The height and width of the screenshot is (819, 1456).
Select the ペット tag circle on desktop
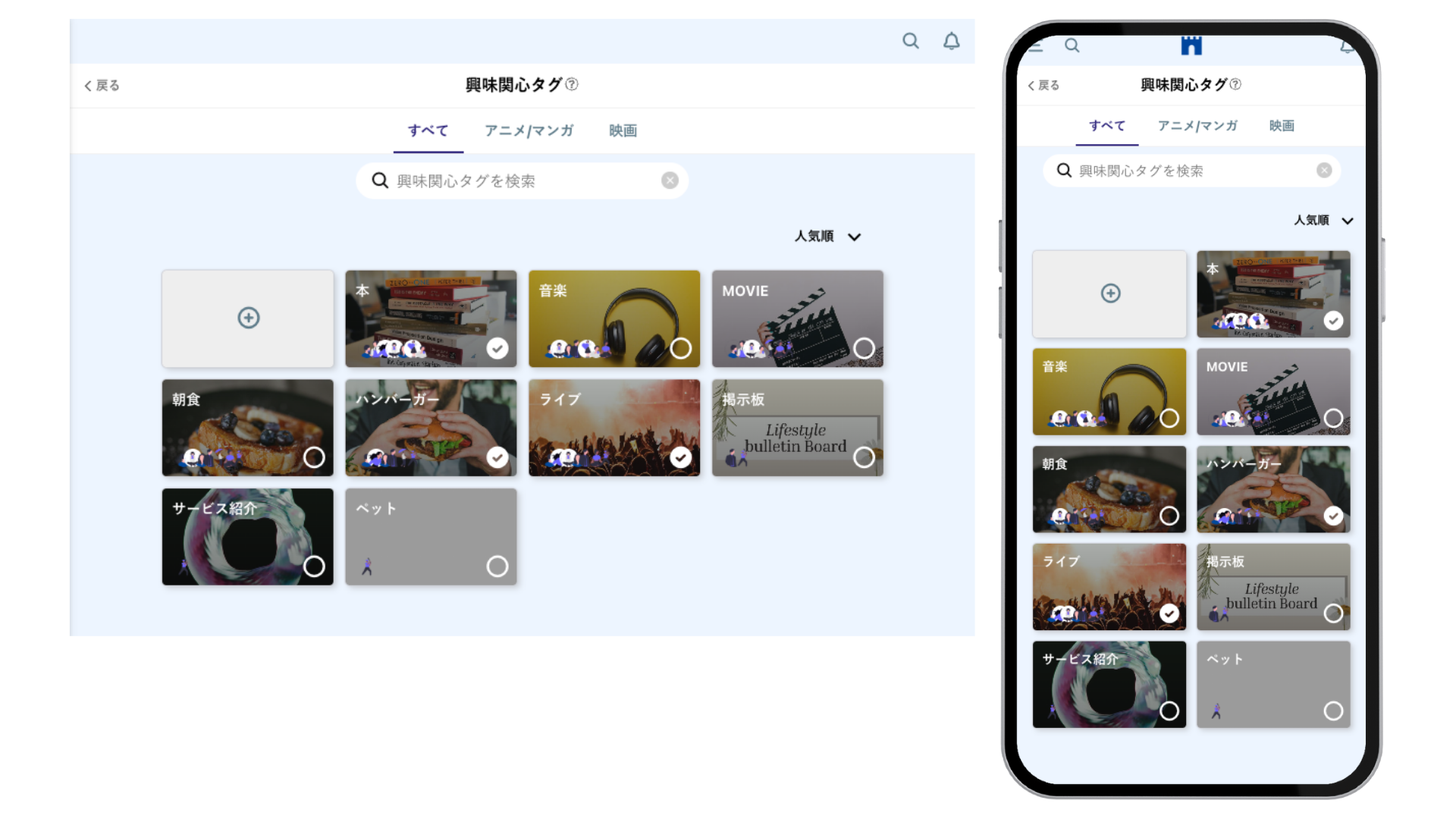(x=497, y=566)
